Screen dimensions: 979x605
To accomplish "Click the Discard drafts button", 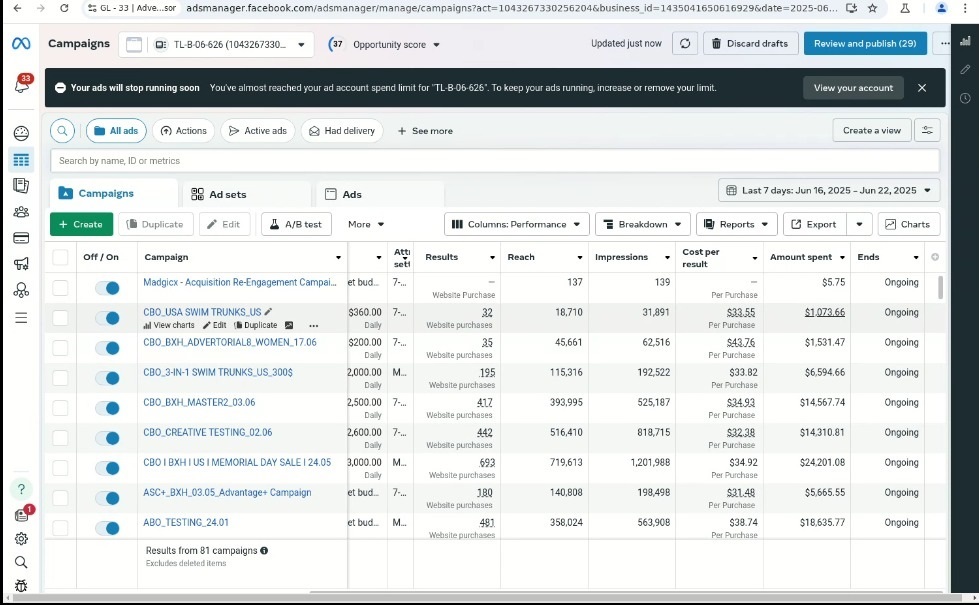I will pos(750,44).
